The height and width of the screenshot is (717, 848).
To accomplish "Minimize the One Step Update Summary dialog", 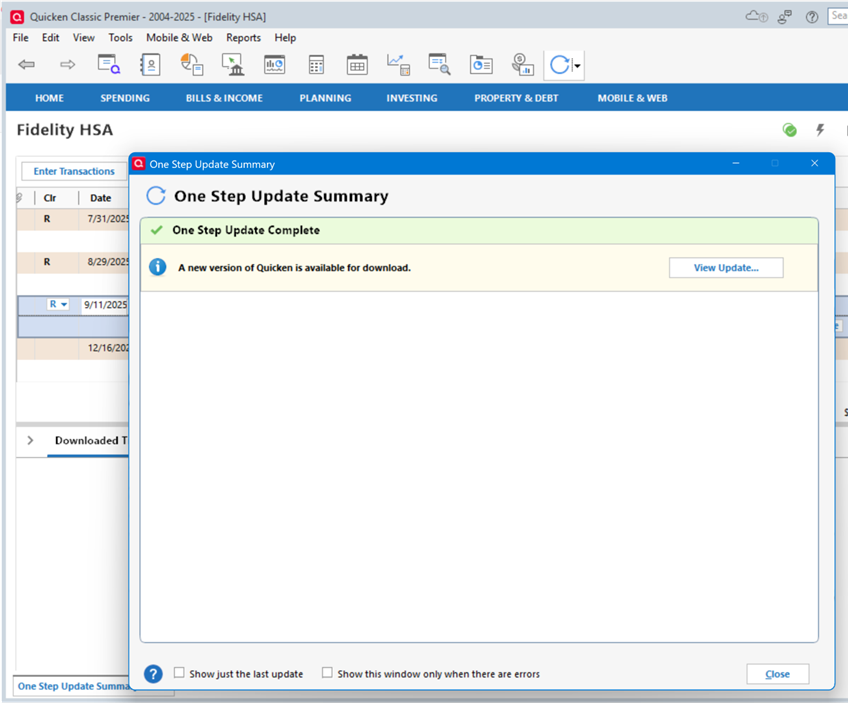I will (x=736, y=163).
